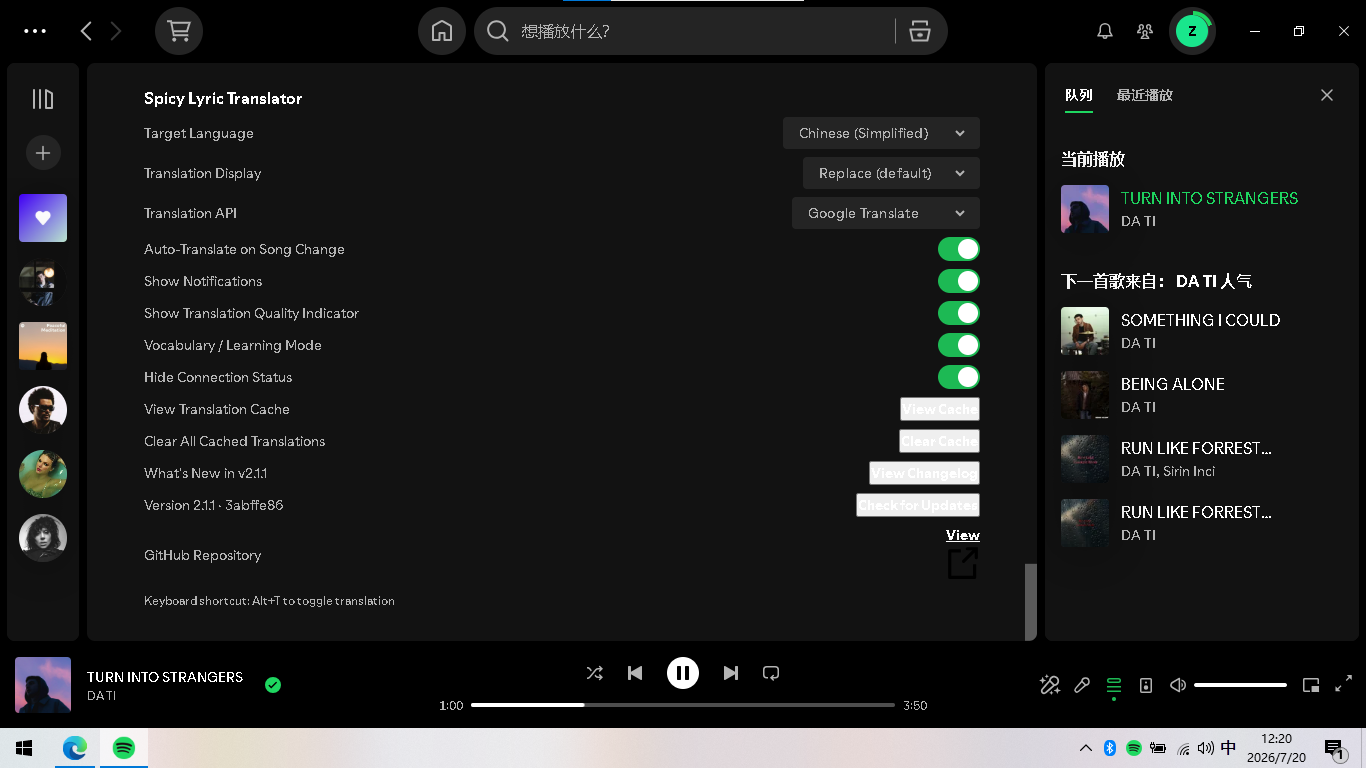Create a playlist with plus icon
1366x768 pixels.
point(43,153)
